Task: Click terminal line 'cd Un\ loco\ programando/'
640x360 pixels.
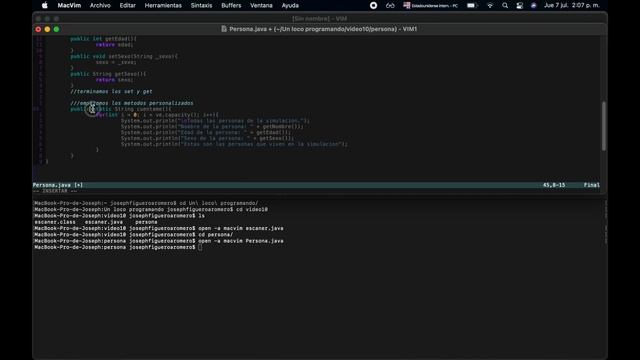Action: [x=146, y=203]
